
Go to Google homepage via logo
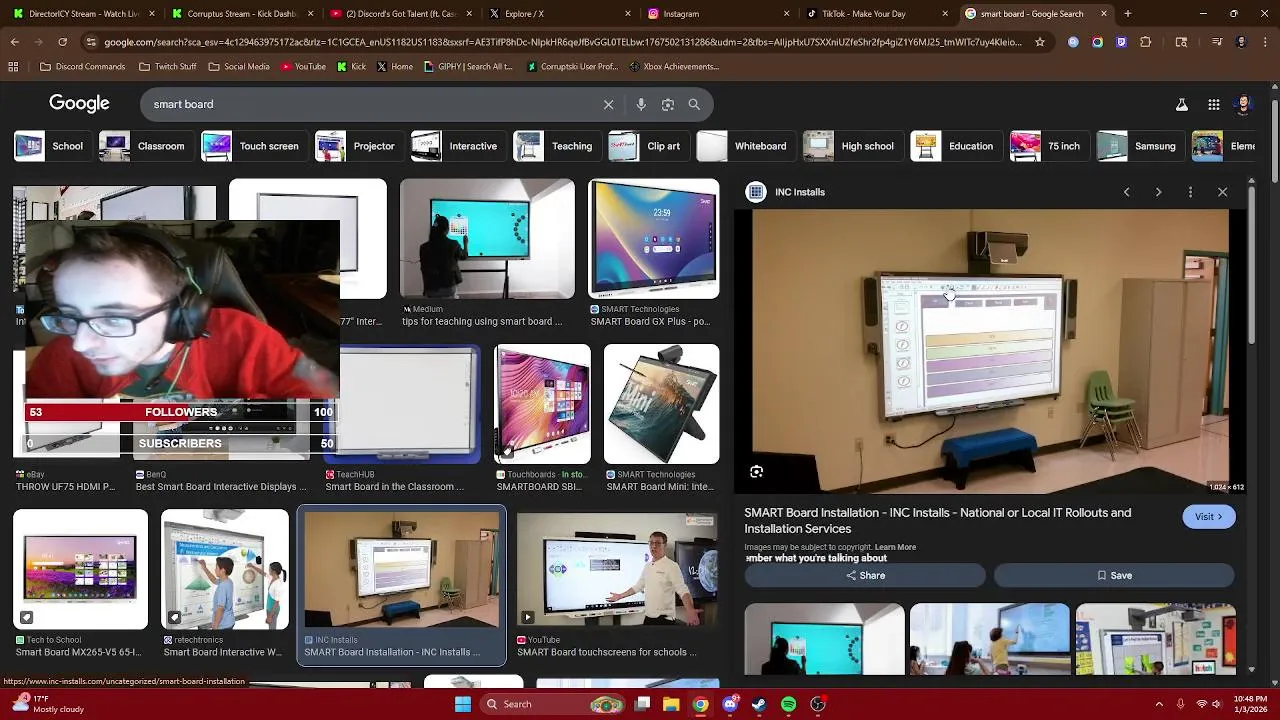click(x=79, y=104)
